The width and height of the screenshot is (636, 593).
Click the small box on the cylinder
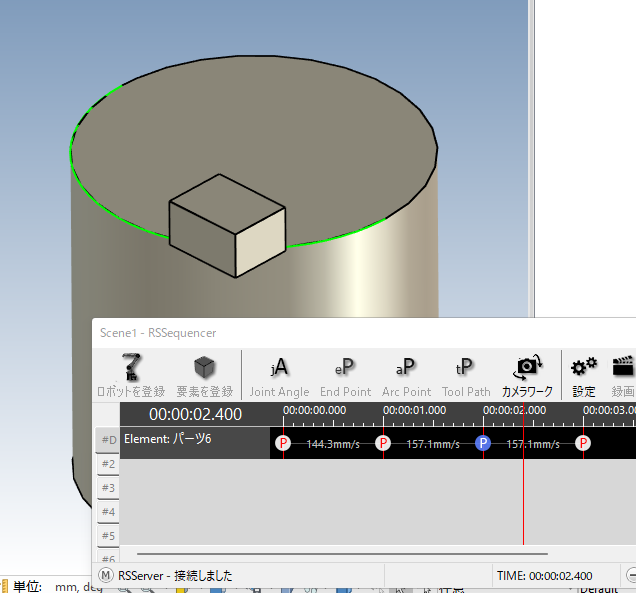coord(226,225)
